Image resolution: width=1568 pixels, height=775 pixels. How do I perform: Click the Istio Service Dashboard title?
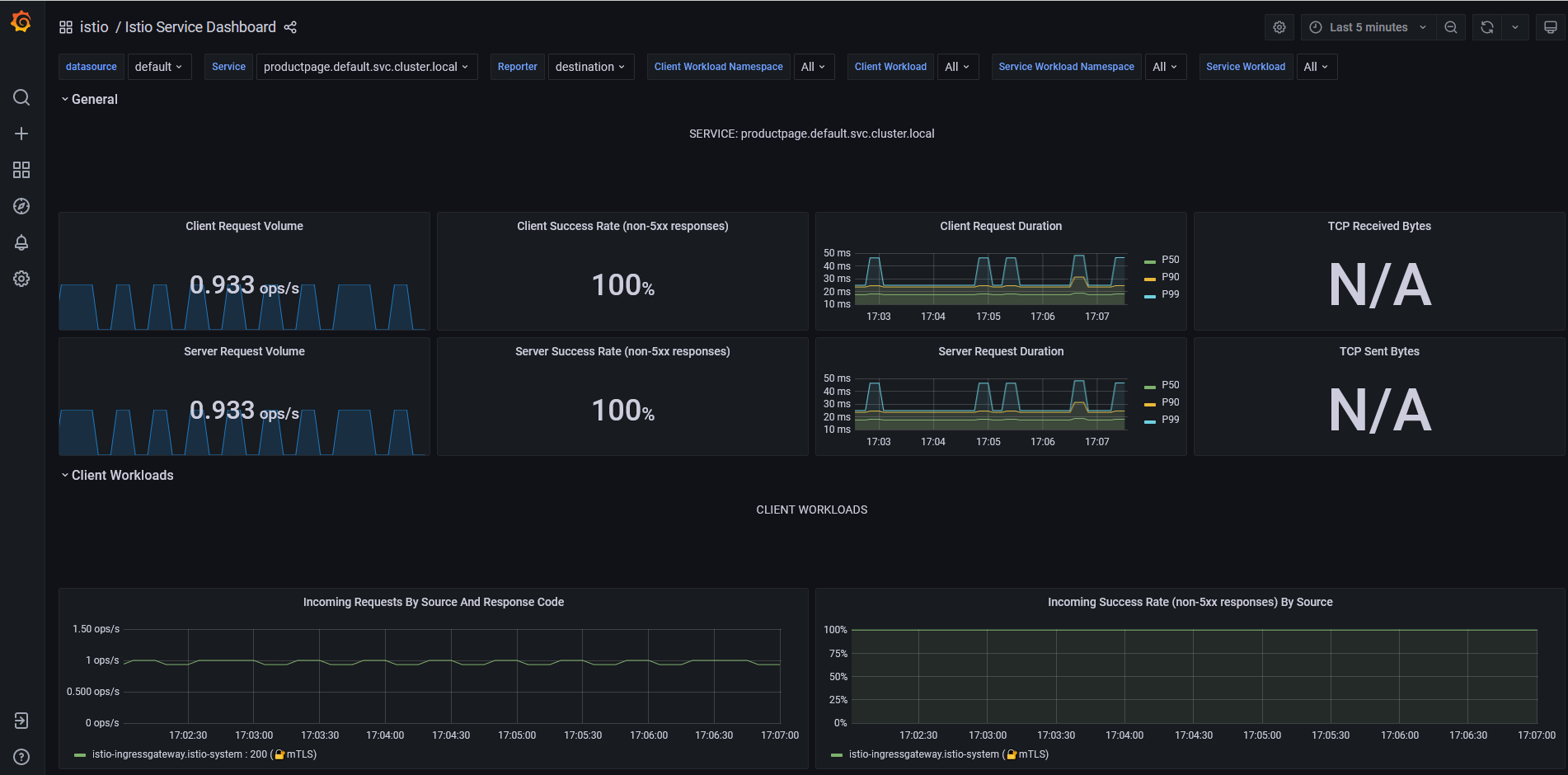click(200, 27)
